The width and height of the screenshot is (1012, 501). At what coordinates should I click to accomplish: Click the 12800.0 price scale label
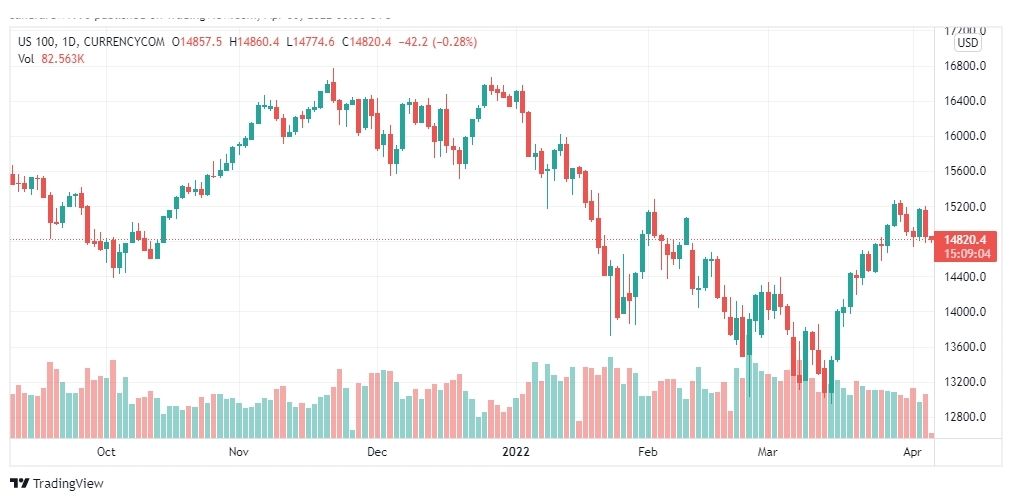pyautogui.click(x=965, y=417)
